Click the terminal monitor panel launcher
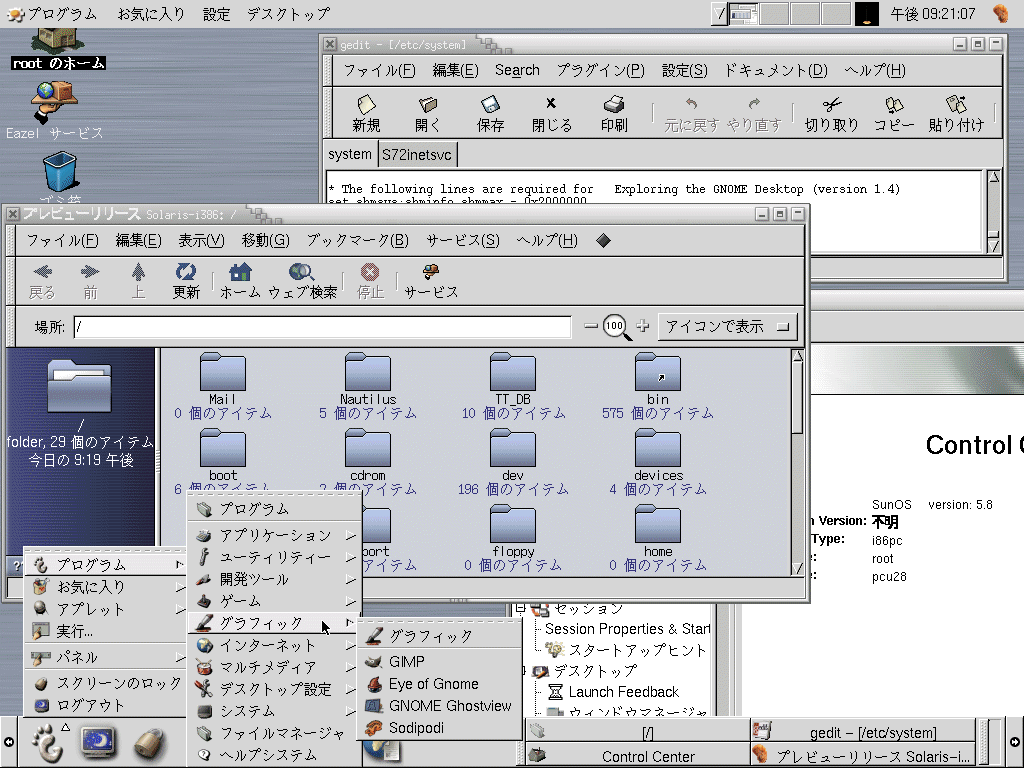 tap(98, 743)
